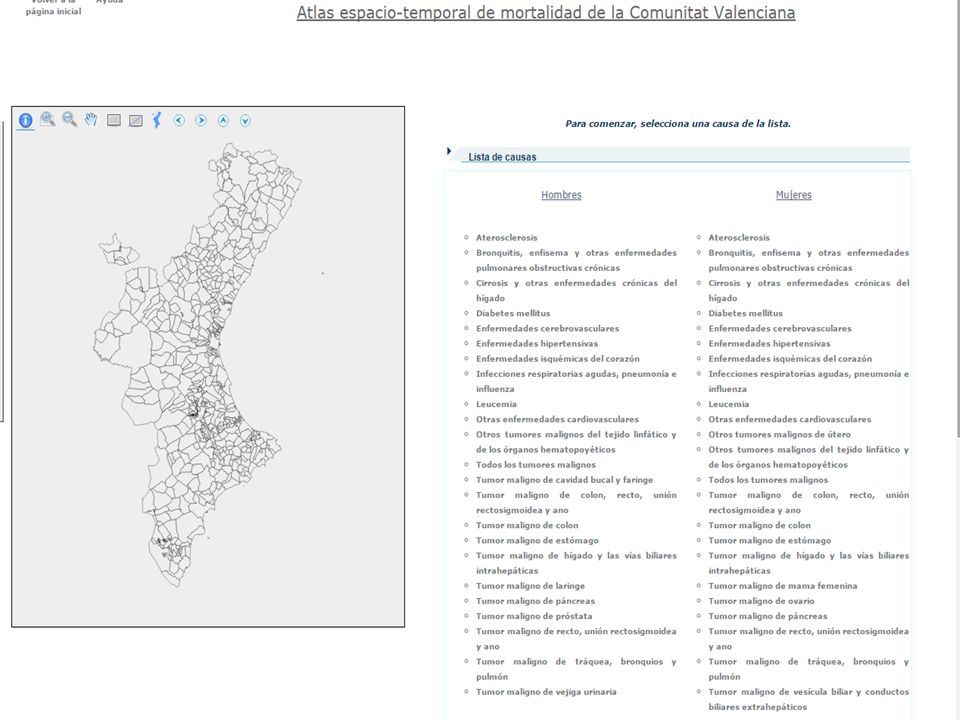
Task: Activate the zoom-in magnifier tool
Action: click(47, 119)
